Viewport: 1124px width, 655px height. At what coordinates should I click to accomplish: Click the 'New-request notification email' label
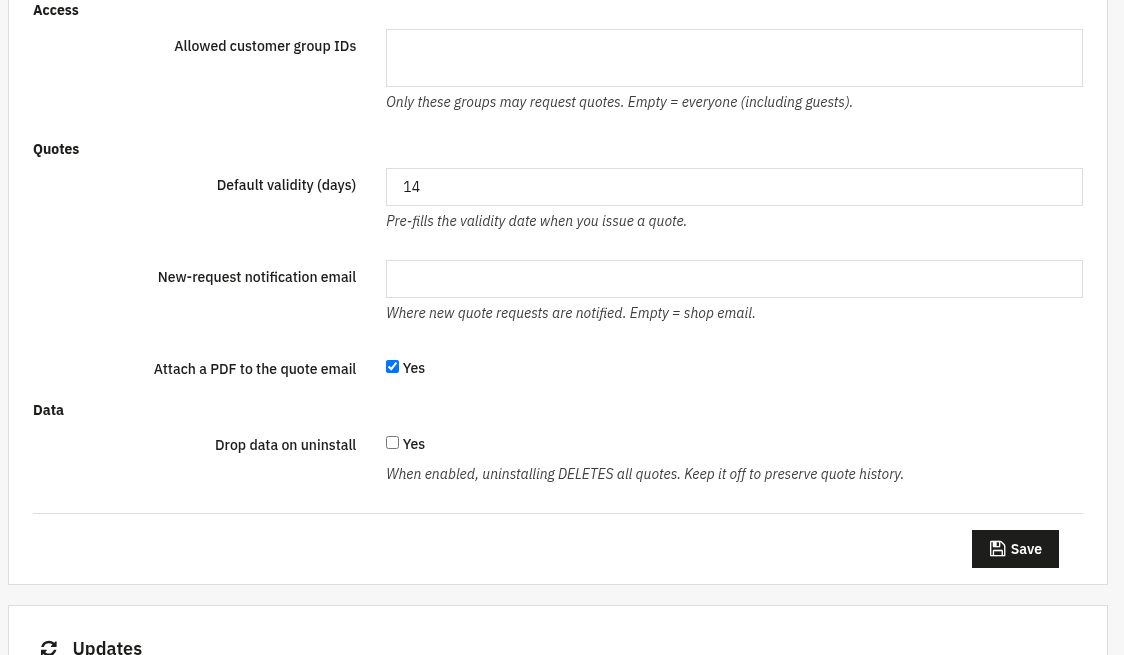257,277
